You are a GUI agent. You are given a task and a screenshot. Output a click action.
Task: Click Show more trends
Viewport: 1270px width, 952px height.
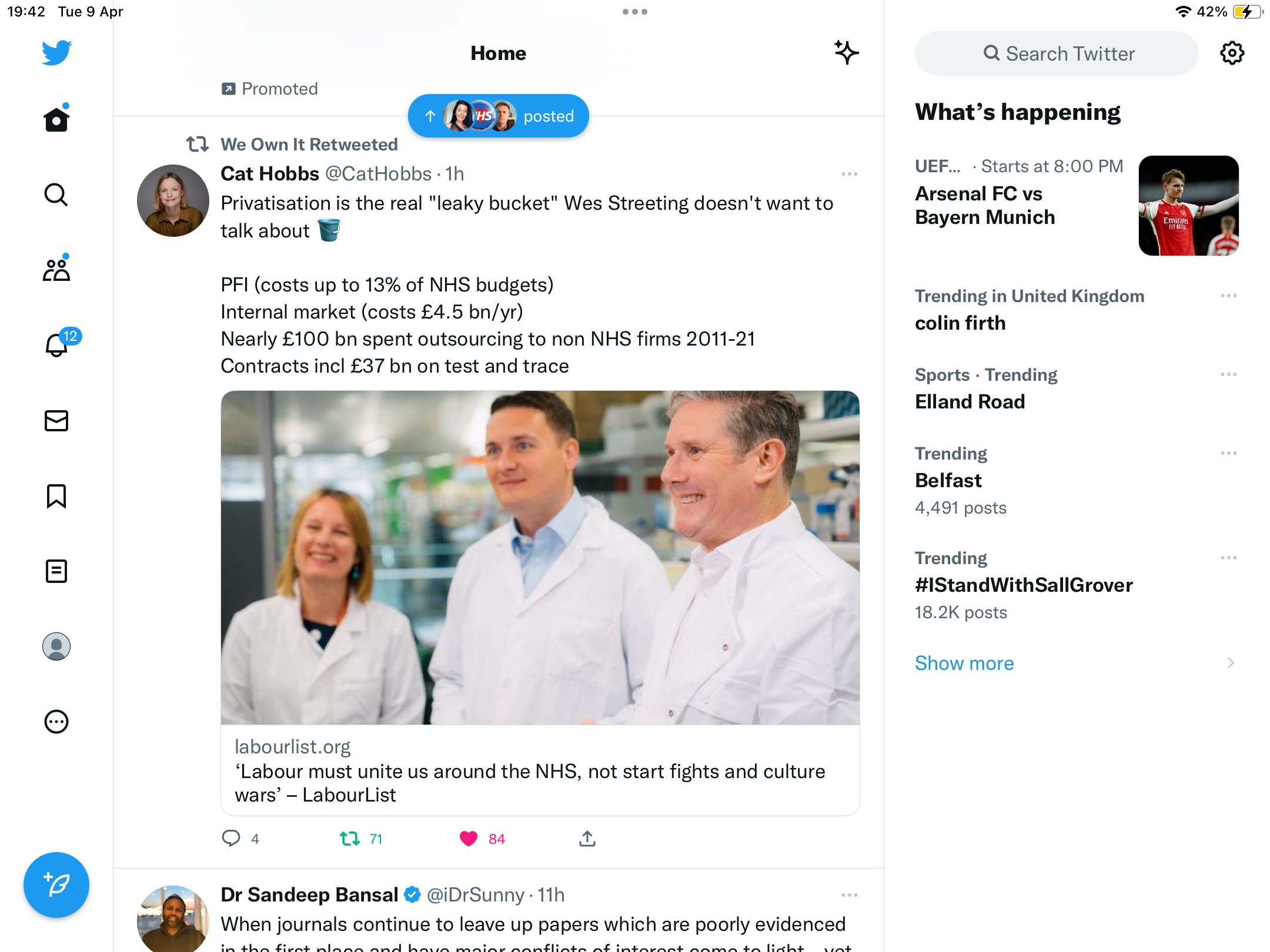pos(964,663)
